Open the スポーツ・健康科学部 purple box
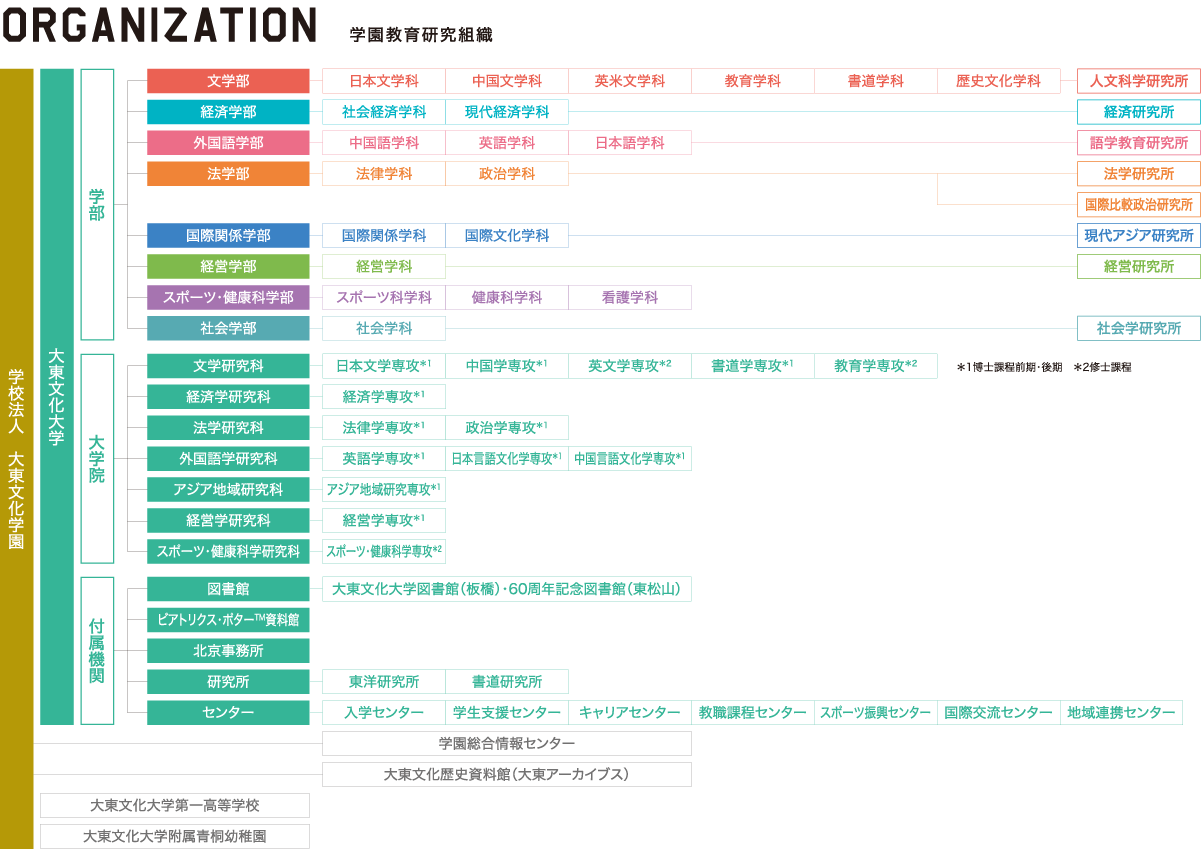Screen dimensions: 1201x856 228,298
